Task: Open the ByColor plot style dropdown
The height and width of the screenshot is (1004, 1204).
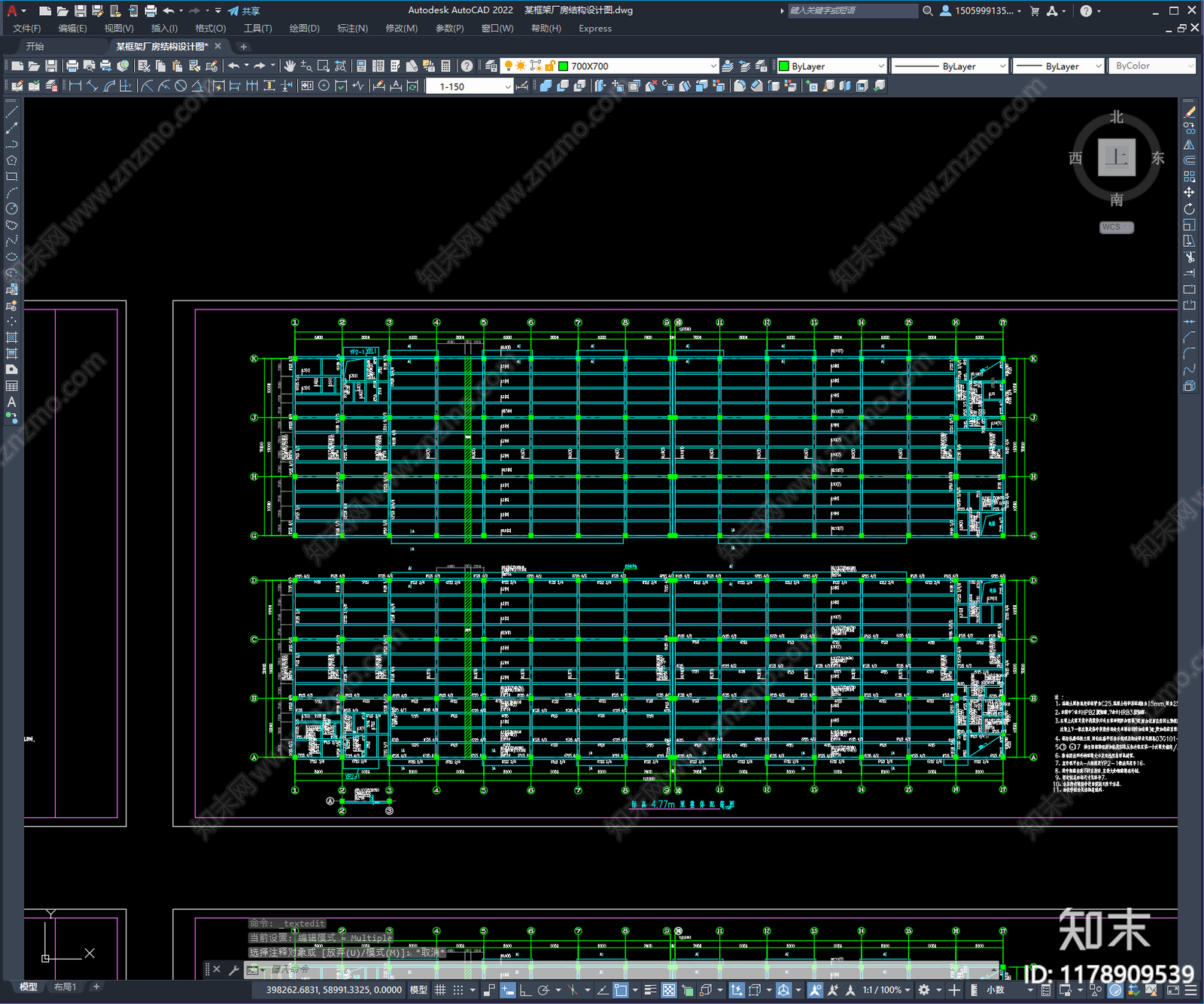Action: click(1153, 66)
